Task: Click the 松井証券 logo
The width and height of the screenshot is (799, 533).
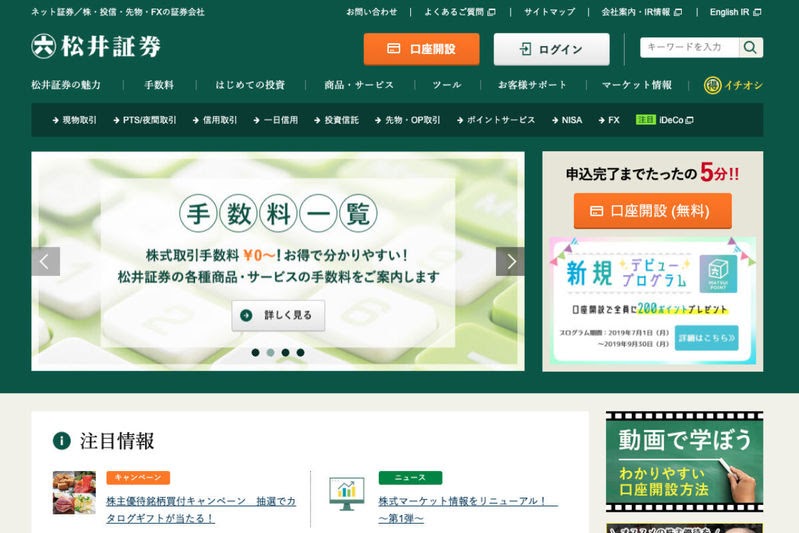Action: point(96,46)
